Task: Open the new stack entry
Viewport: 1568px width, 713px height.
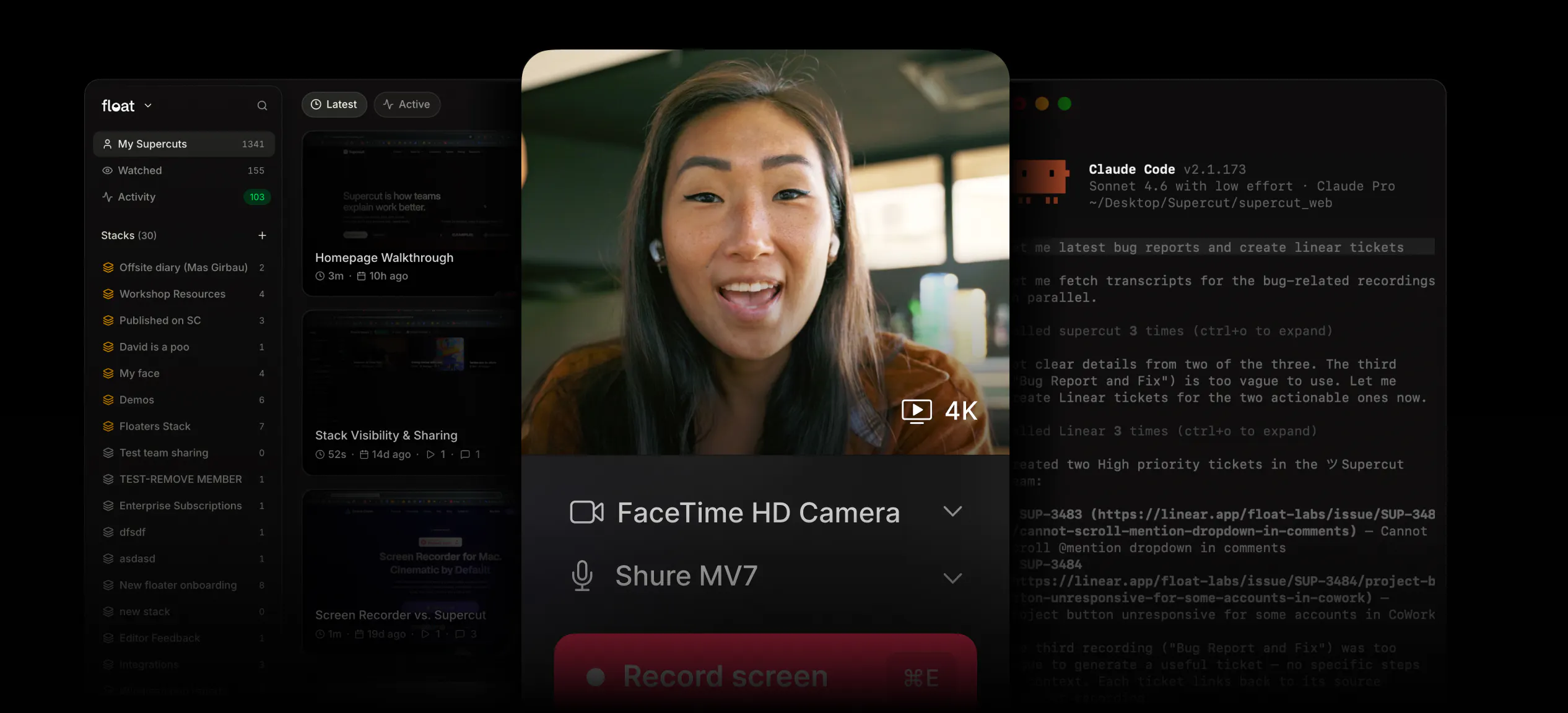Action: 184,611
